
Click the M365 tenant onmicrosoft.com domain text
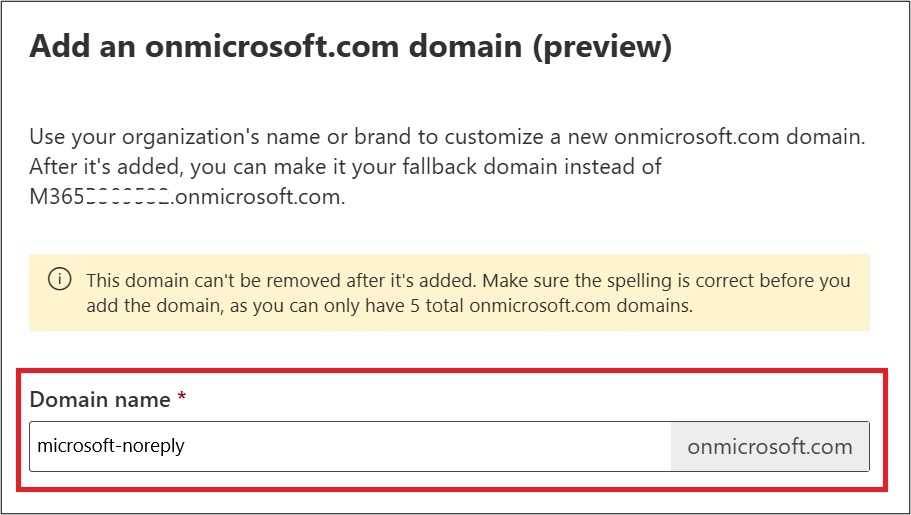187,197
